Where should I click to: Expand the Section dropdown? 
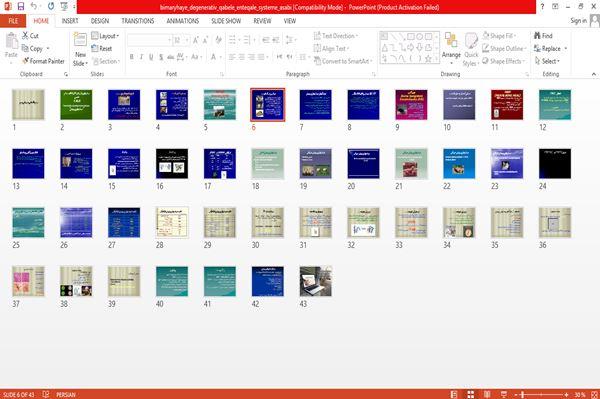tap(106, 61)
